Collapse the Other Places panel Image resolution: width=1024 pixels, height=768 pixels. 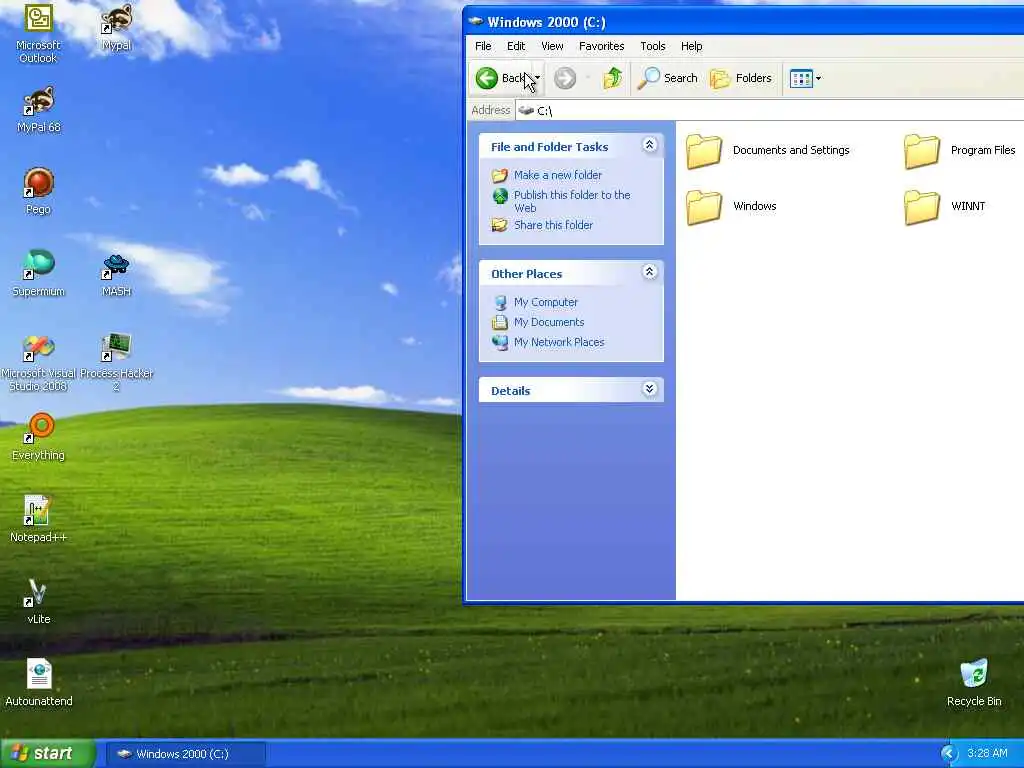(649, 272)
